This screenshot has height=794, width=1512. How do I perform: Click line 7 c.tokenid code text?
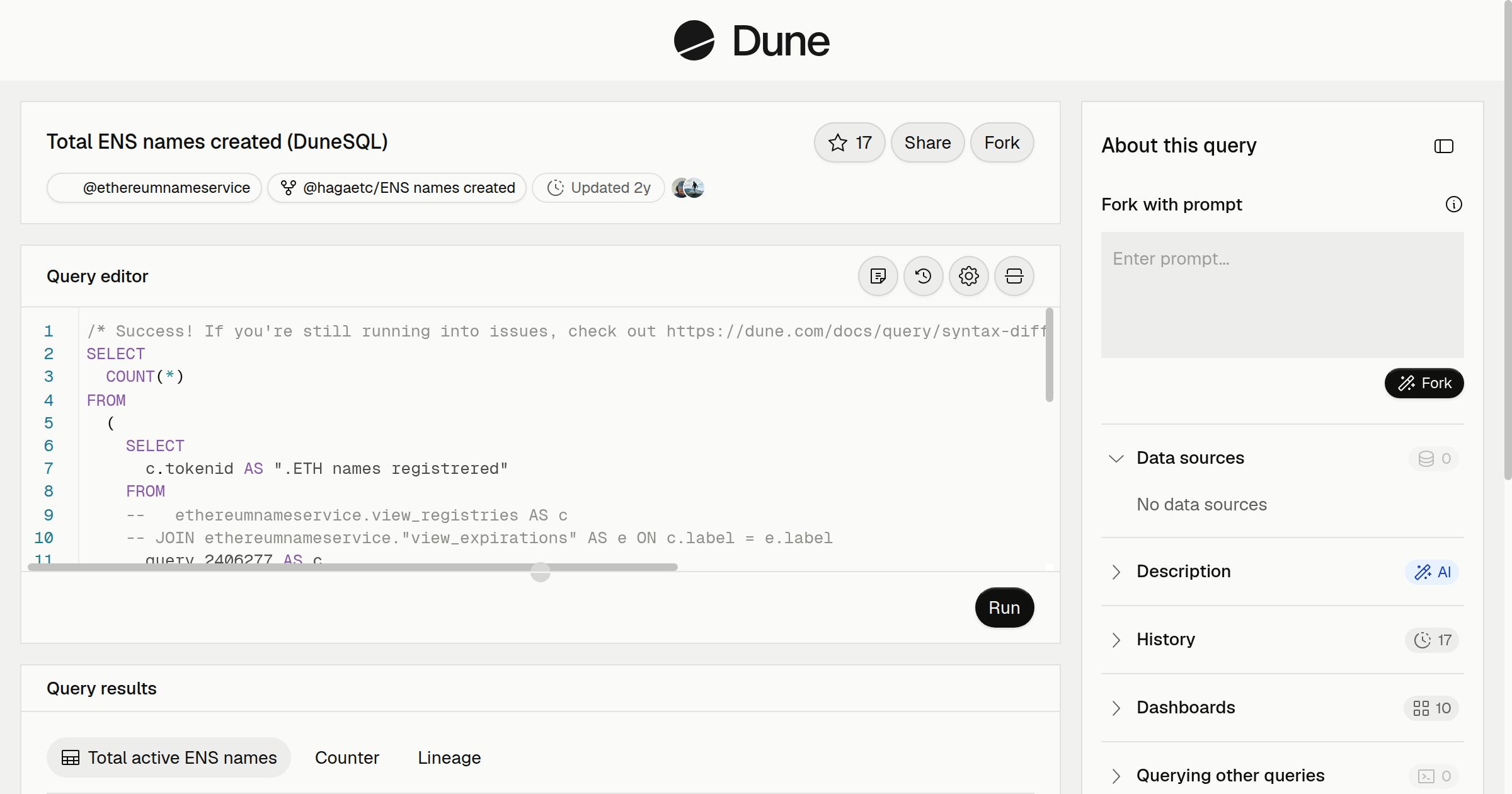click(x=326, y=469)
